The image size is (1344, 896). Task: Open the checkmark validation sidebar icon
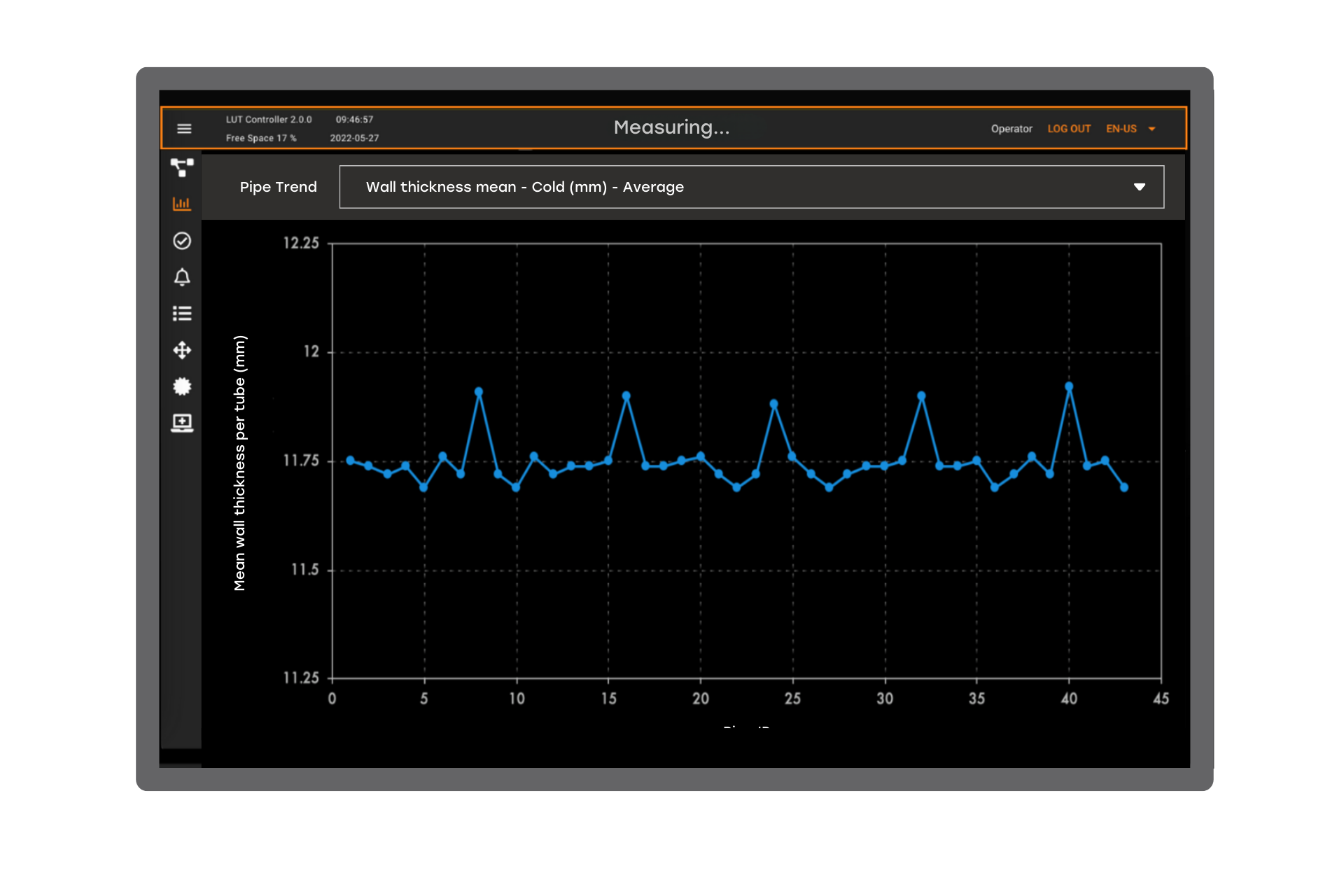pyautogui.click(x=182, y=241)
